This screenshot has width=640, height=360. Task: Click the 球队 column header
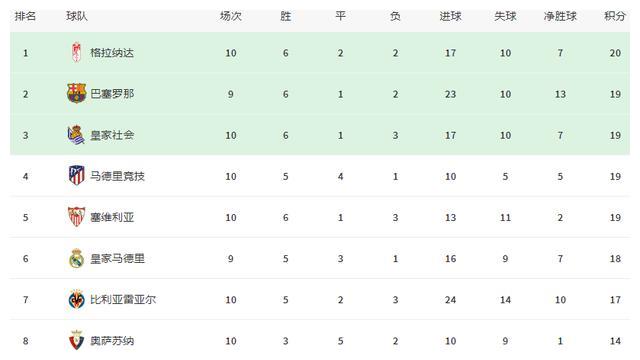pos(77,16)
